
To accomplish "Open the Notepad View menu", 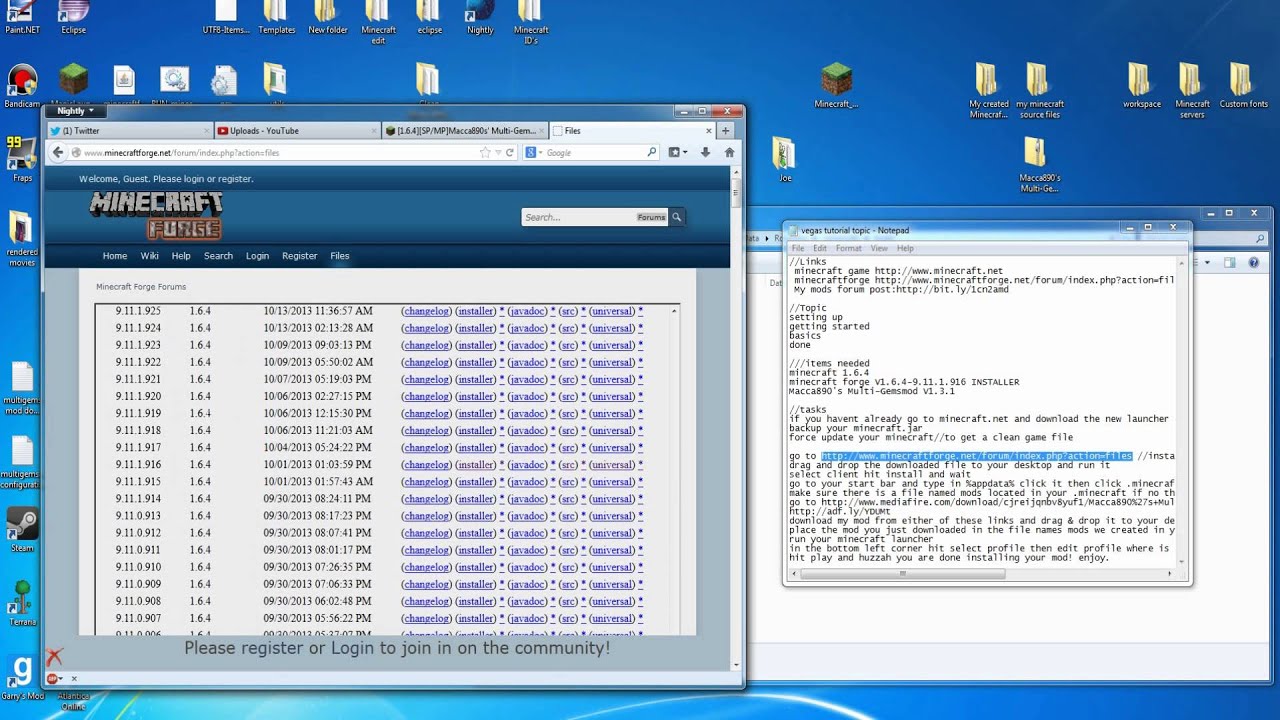I will tap(879, 248).
